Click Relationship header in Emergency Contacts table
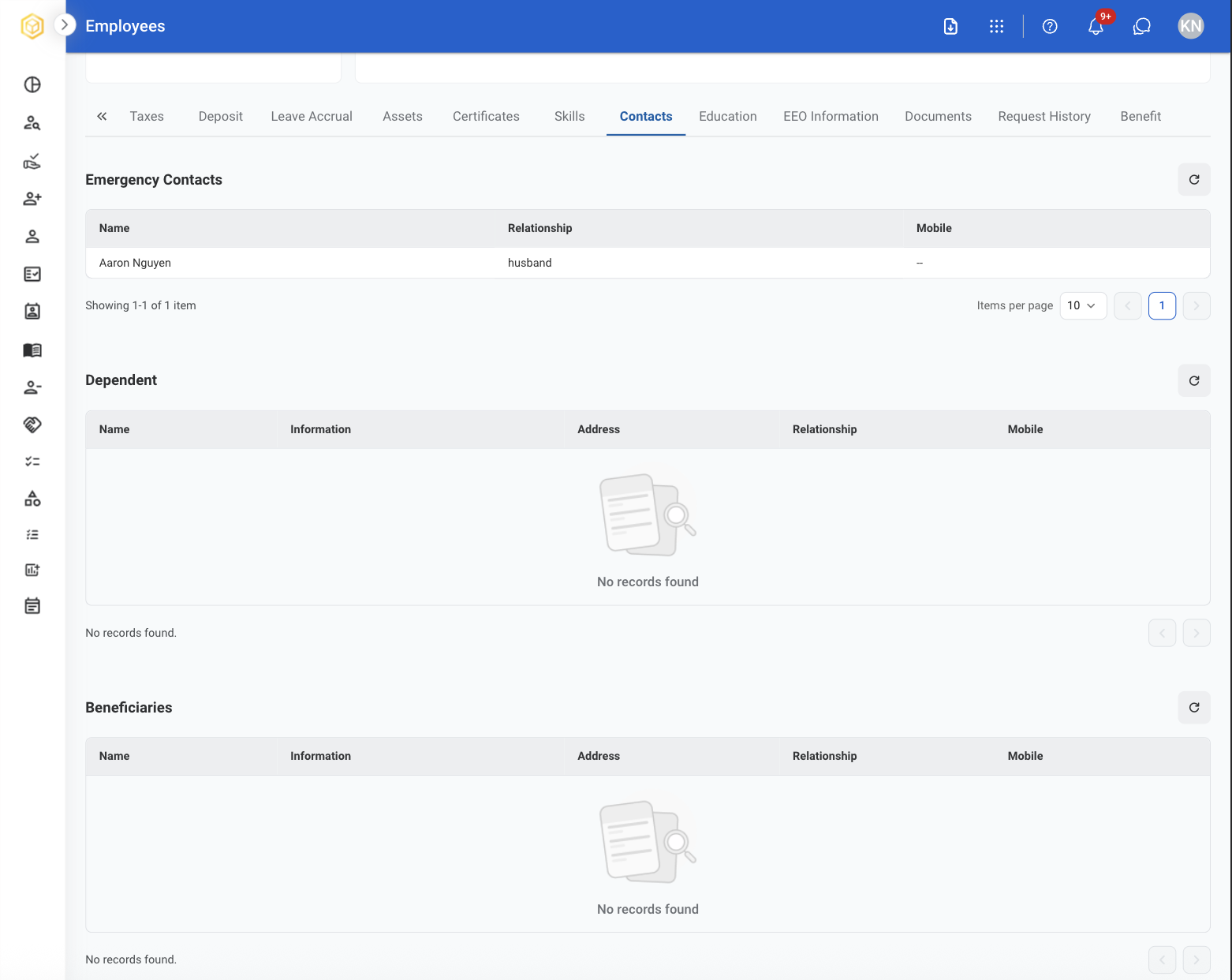Screen dimensions: 1232x980 point(540,228)
